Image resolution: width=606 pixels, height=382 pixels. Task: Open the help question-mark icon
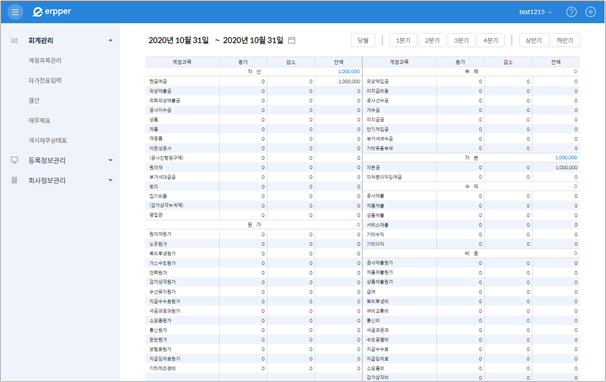(571, 12)
